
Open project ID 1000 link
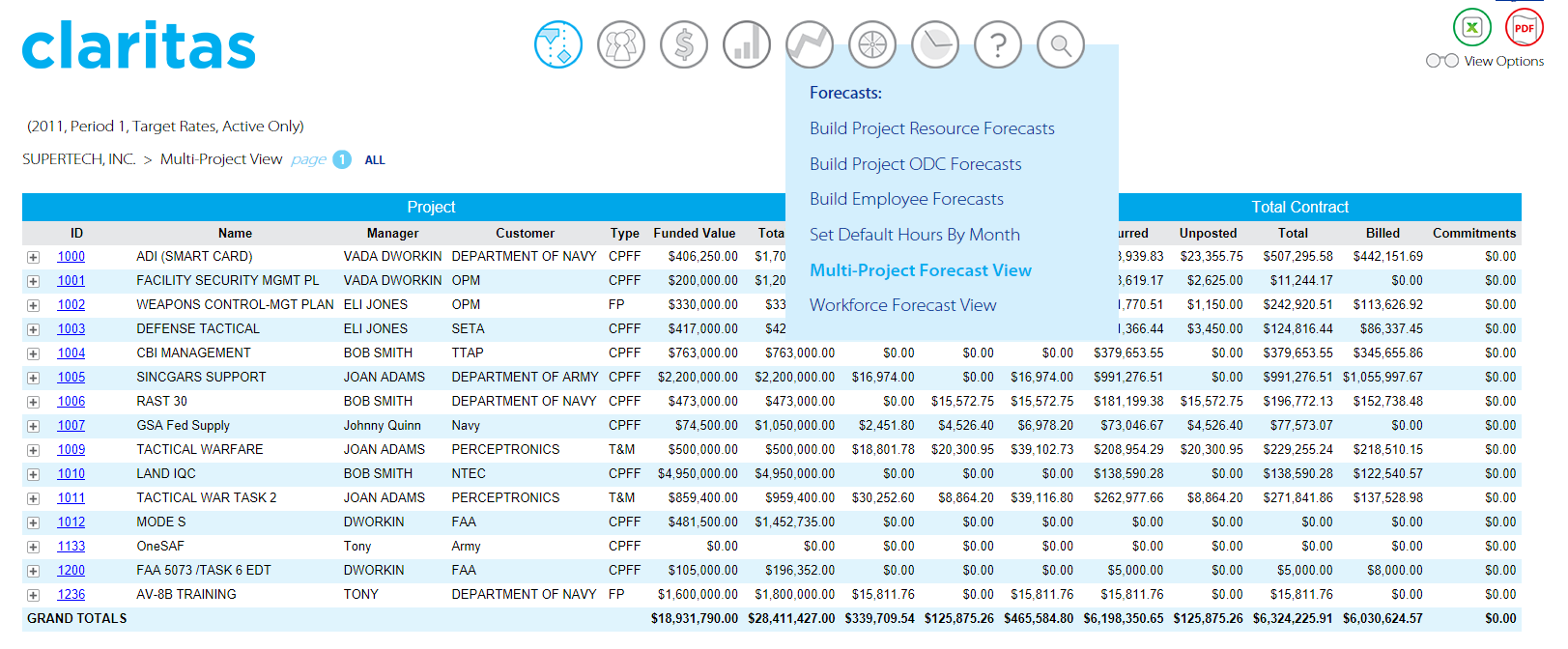pyautogui.click(x=71, y=256)
